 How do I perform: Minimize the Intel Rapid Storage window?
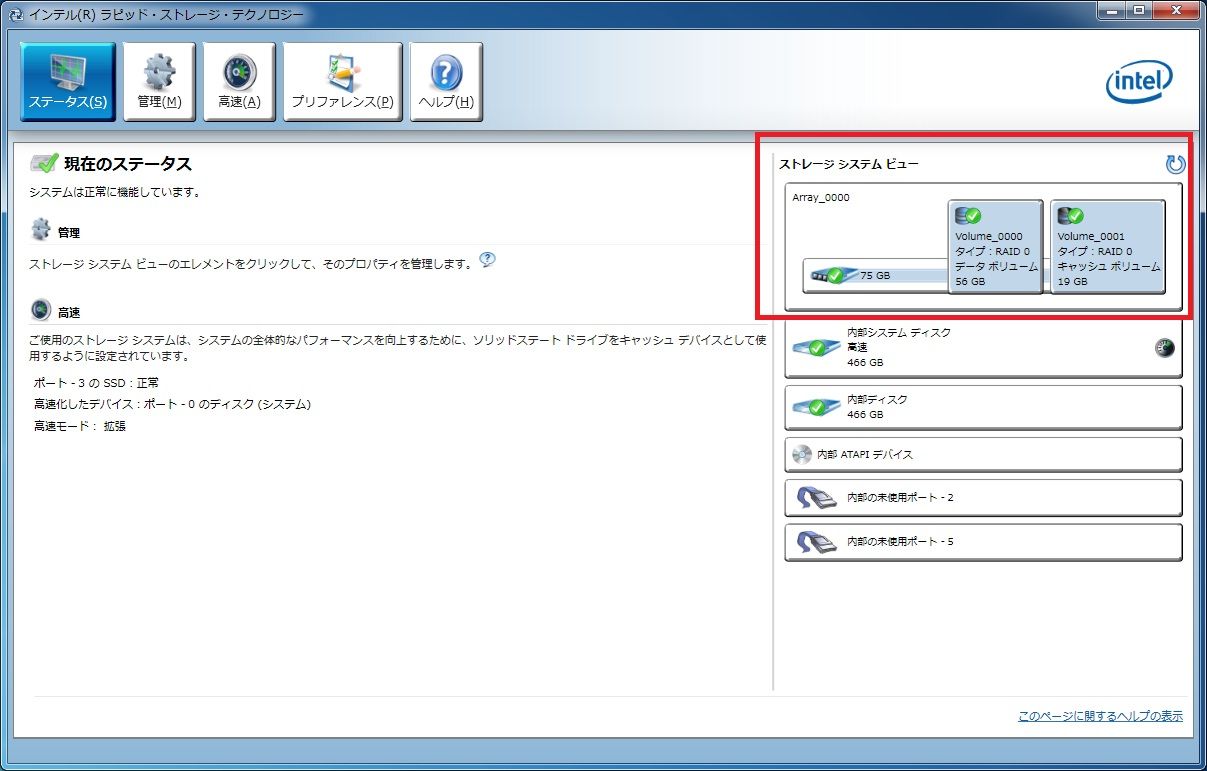(x=1110, y=10)
